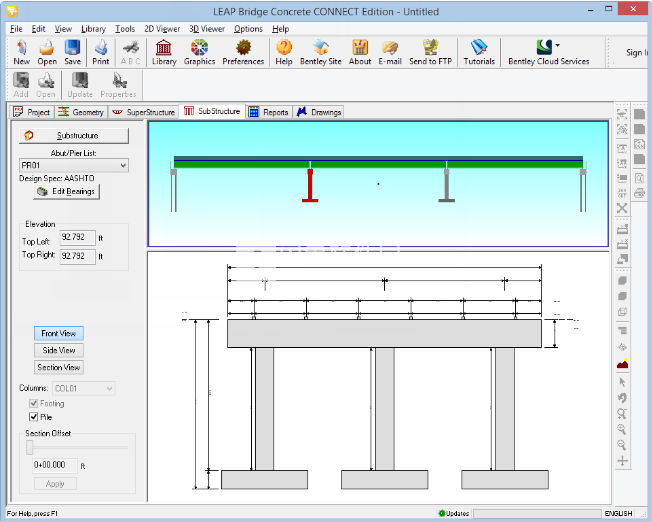
Task: Open the Library toolbar icon
Action: click(x=164, y=52)
